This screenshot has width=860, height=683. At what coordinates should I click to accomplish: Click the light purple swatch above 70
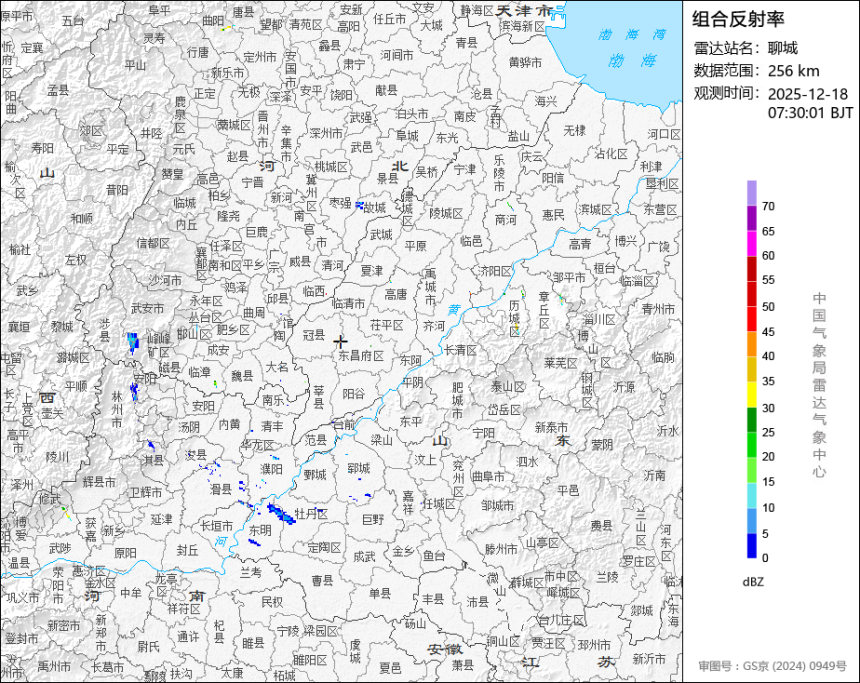[751, 193]
